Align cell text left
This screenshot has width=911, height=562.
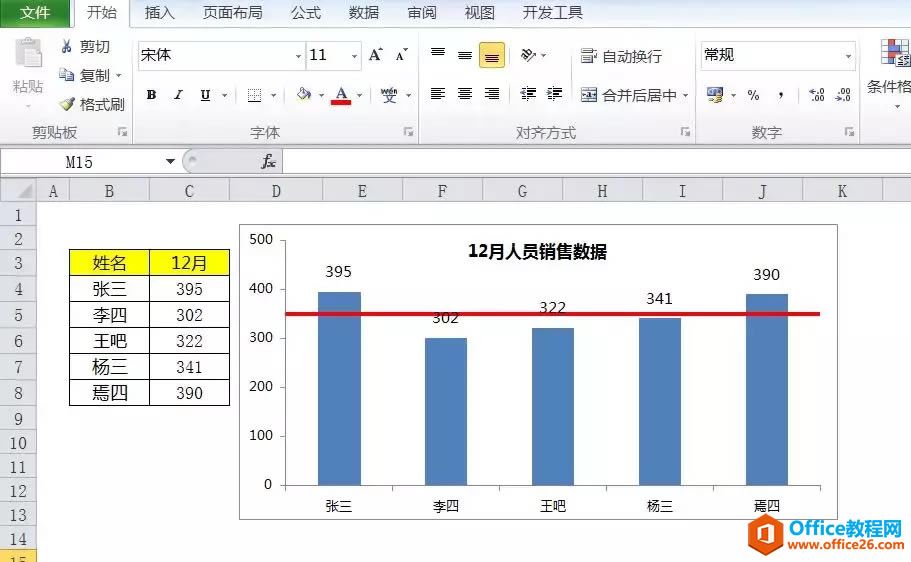(438, 94)
